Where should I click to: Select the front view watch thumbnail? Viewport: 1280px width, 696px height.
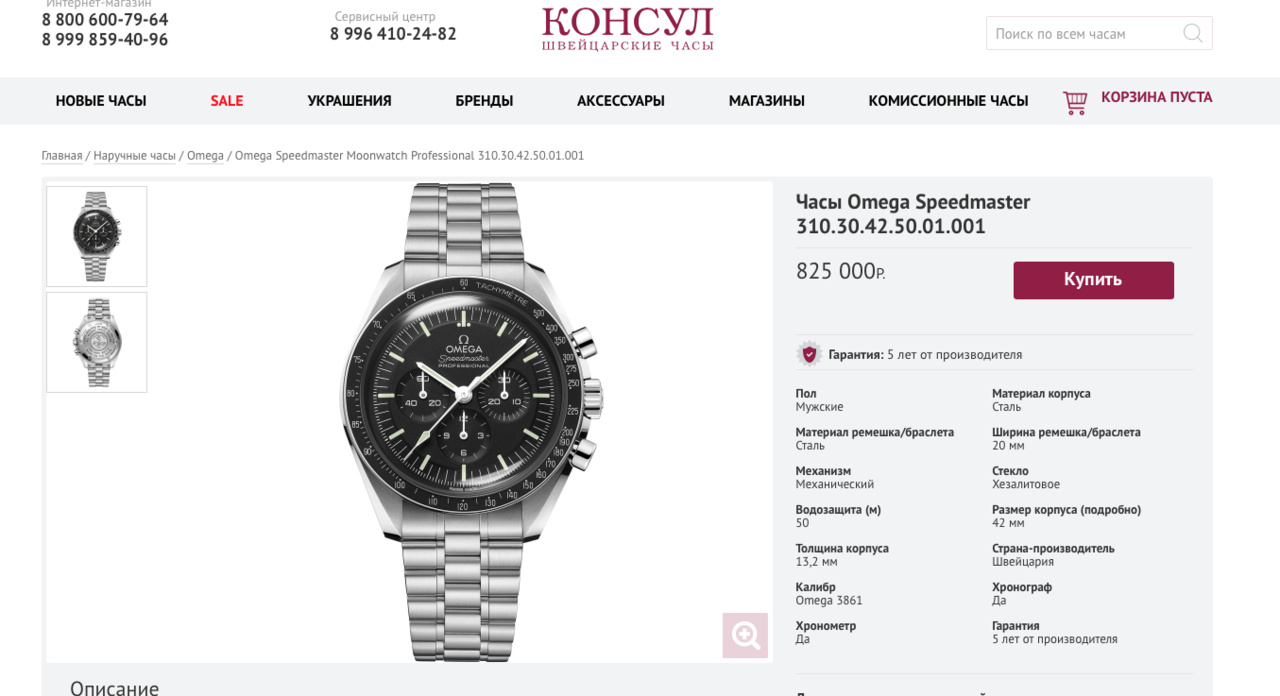[97, 236]
